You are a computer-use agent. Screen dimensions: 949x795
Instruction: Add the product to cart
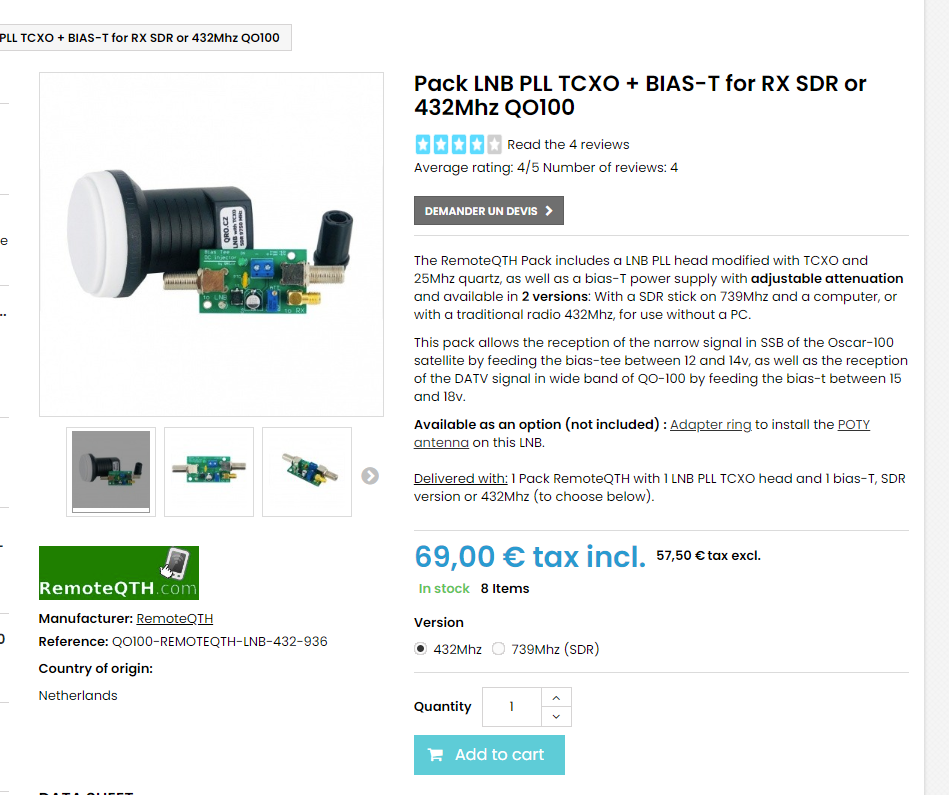pyautogui.click(x=489, y=755)
